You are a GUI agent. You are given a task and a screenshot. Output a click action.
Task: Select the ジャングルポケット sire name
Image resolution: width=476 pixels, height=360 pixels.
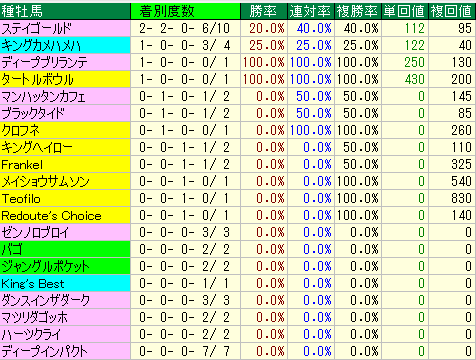click(45, 266)
